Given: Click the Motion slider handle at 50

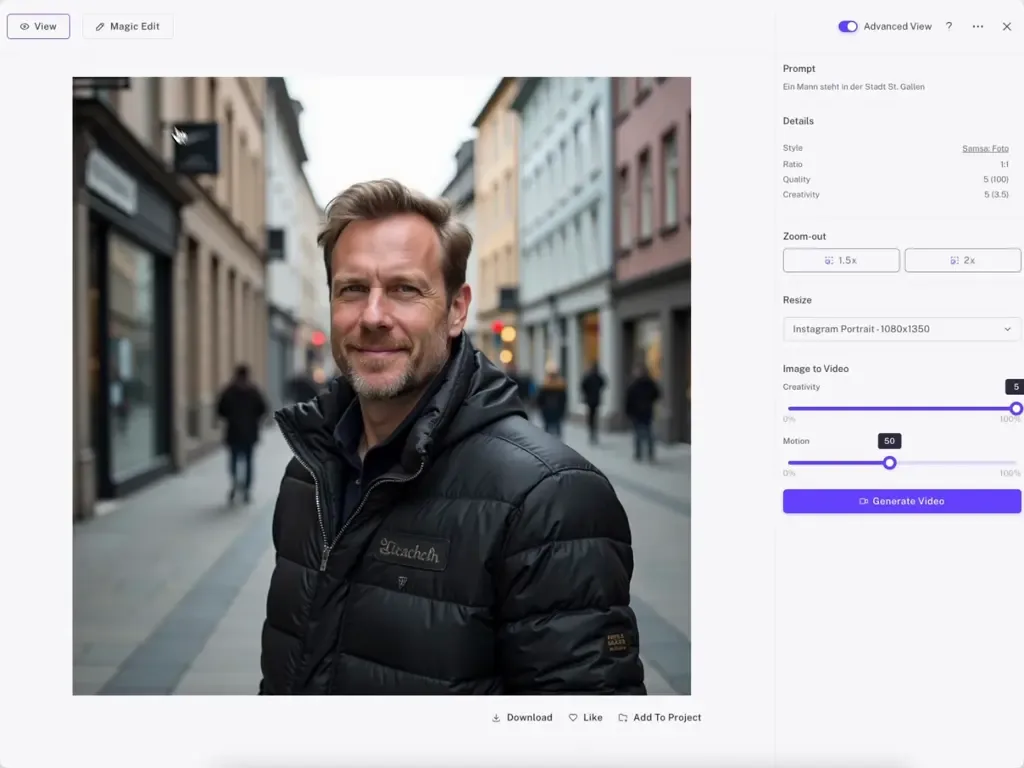Looking at the screenshot, I should [889, 463].
